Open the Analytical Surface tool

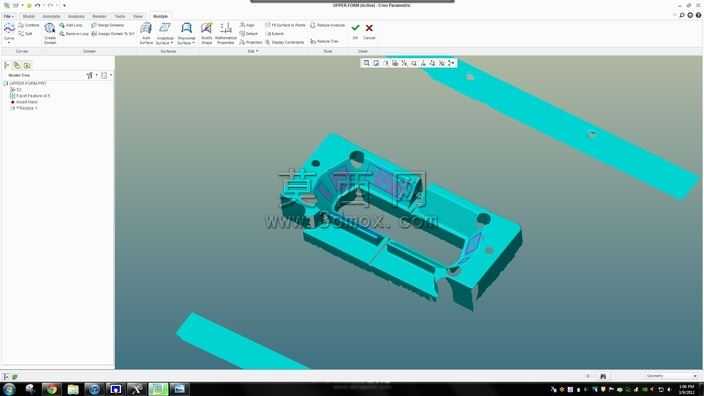pyautogui.click(x=165, y=33)
